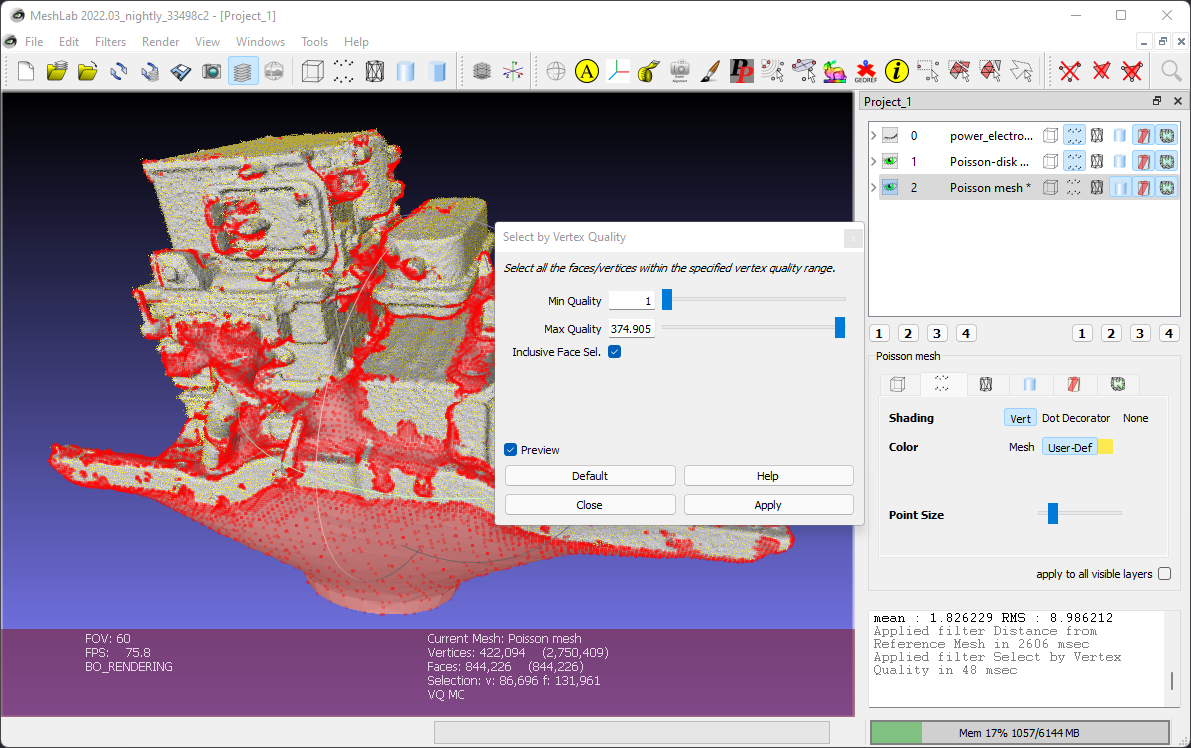Expand the power_electro layer tree row
This screenshot has height=748, width=1191.
(x=874, y=136)
